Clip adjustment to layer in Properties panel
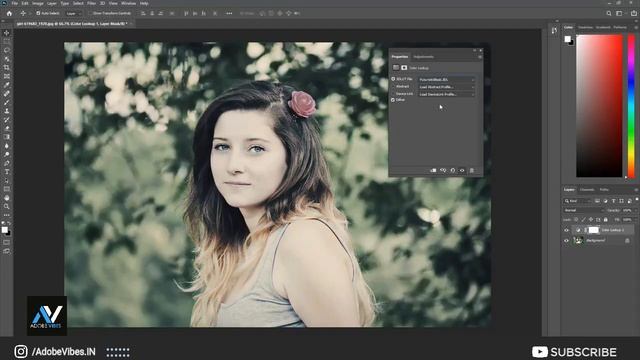The width and height of the screenshot is (640, 360). pyautogui.click(x=433, y=170)
